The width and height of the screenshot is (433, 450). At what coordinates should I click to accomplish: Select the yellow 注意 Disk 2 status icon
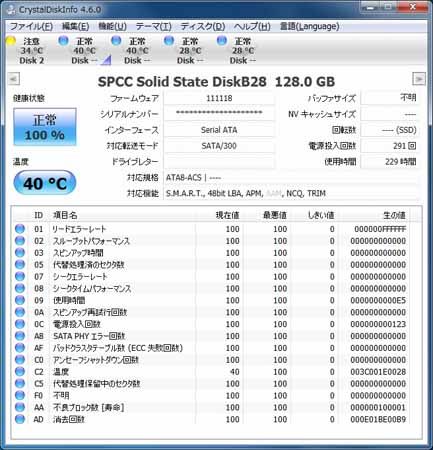pyautogui.click(x=11, y=41)
